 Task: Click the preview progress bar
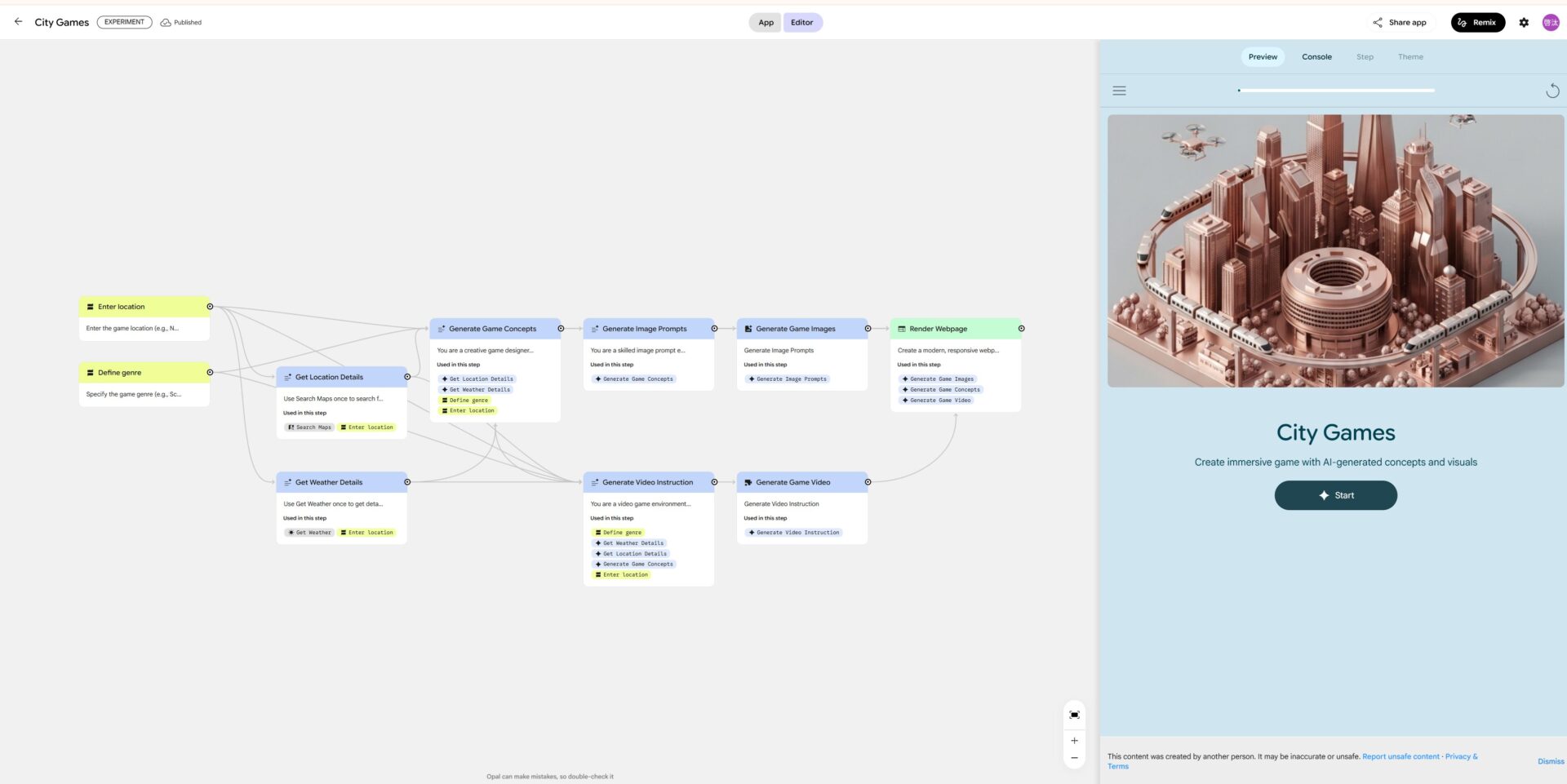[1336, 91]
